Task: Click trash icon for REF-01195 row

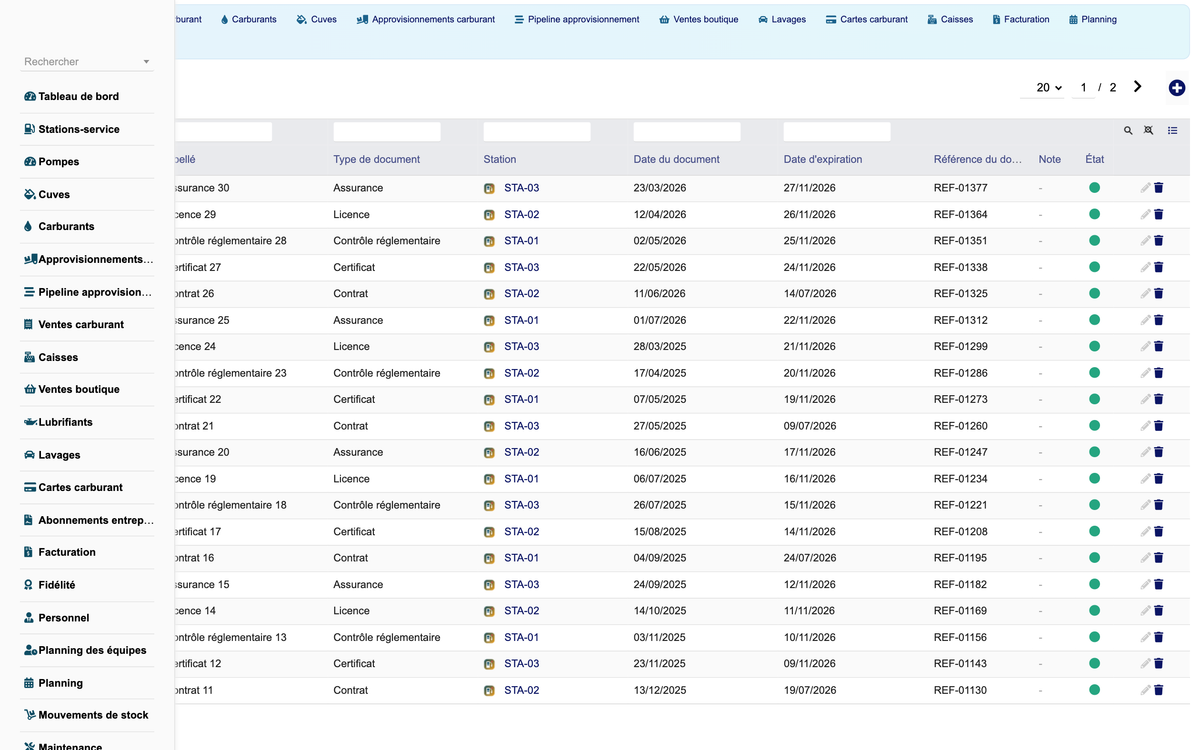Action: [1159, 558]
